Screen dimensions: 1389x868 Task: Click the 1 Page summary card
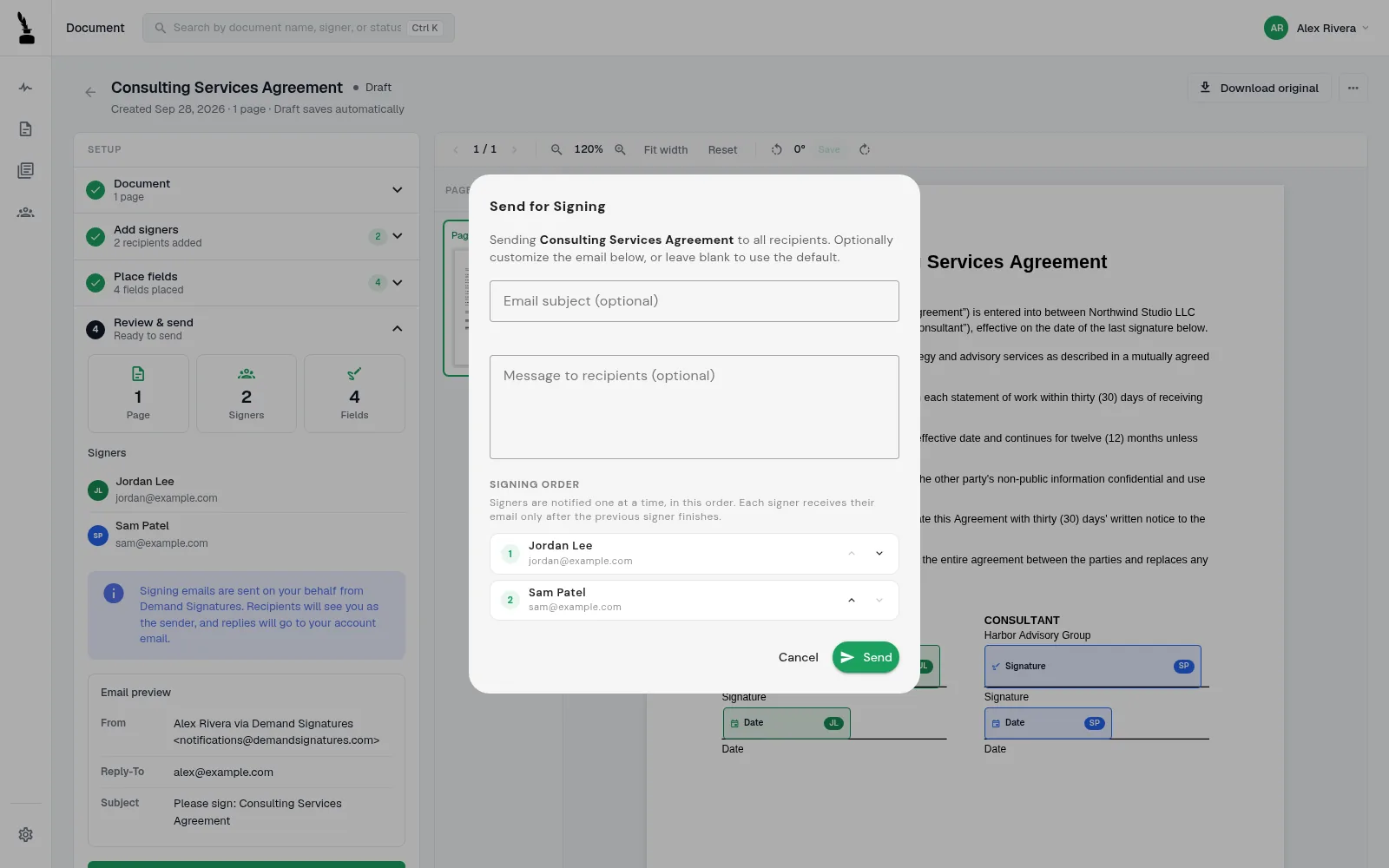[x=138, y=393]
